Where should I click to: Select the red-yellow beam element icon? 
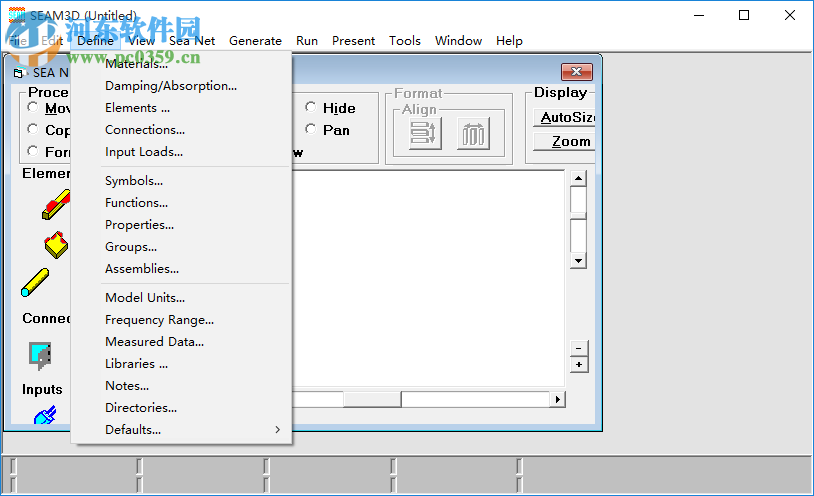pyautogui.click(x=56, y=205)
